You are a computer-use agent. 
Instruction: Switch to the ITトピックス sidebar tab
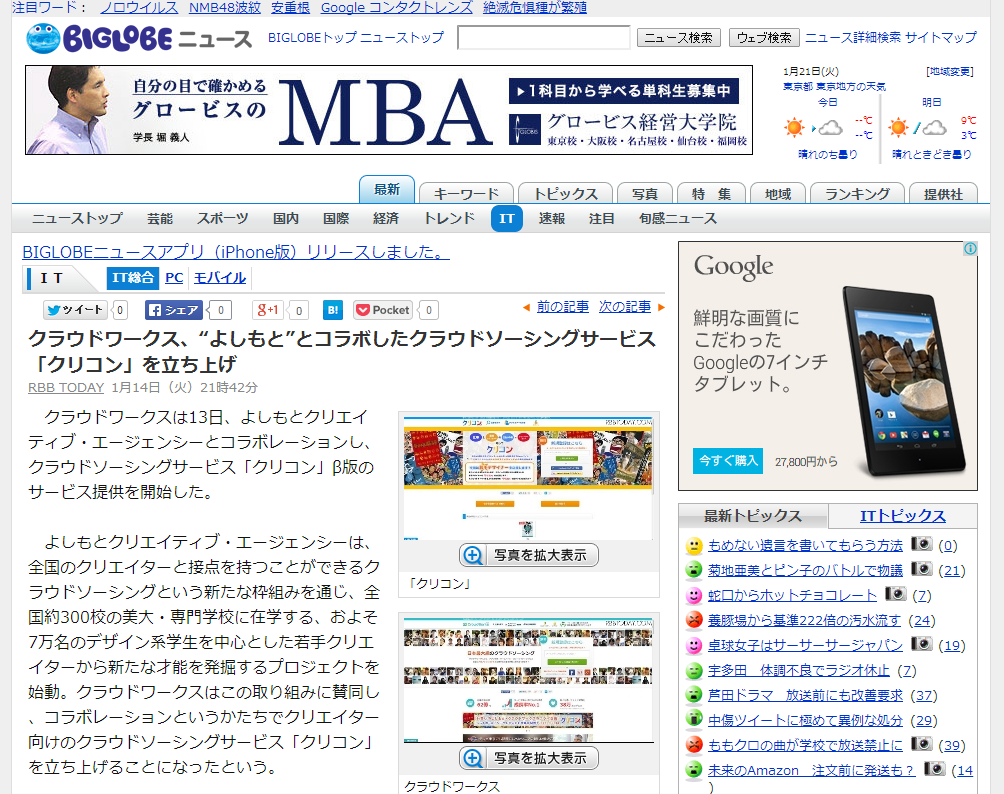[x=902, y=516]
